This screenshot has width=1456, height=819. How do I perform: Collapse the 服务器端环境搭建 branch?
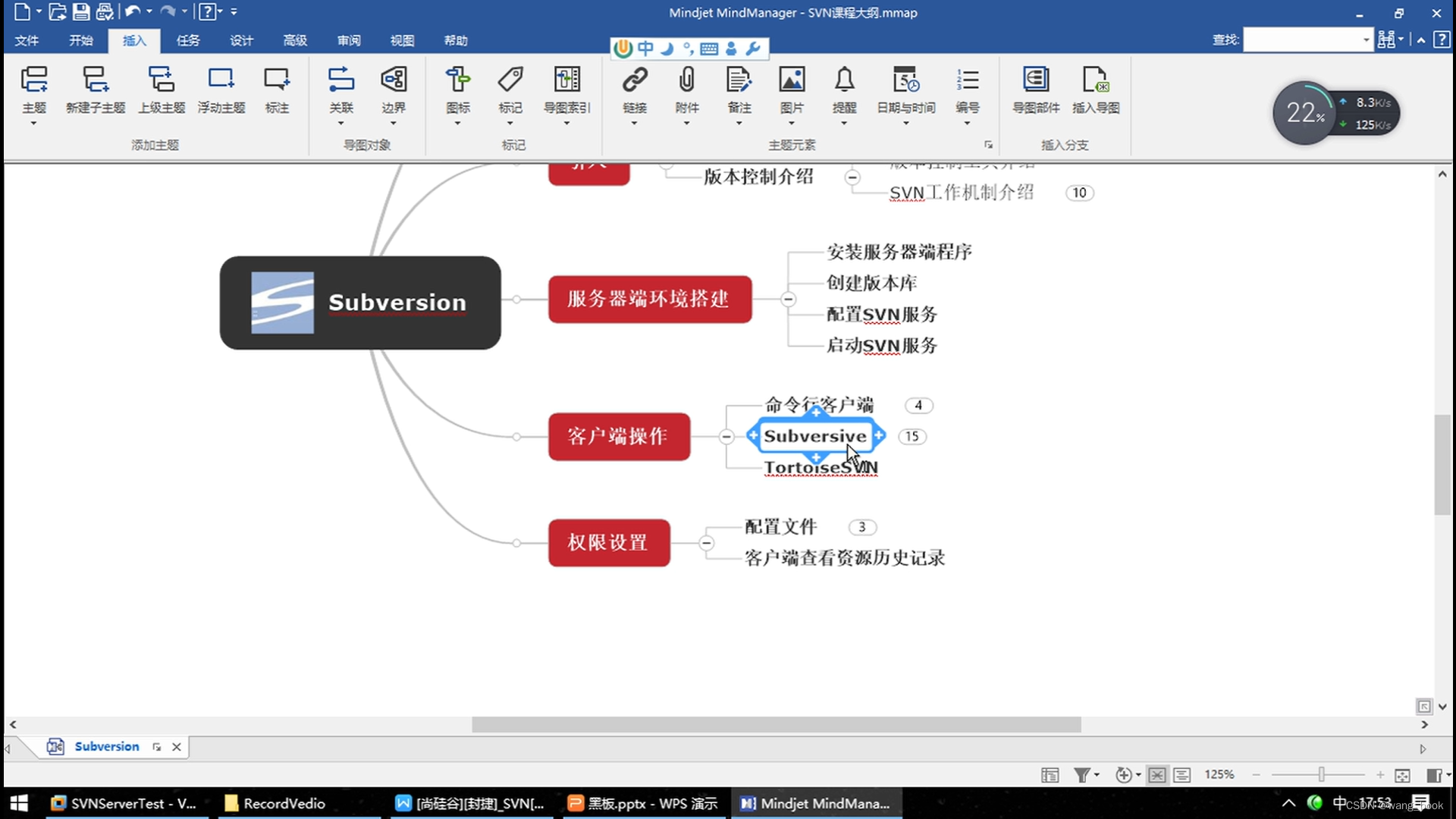coord(789,299)
